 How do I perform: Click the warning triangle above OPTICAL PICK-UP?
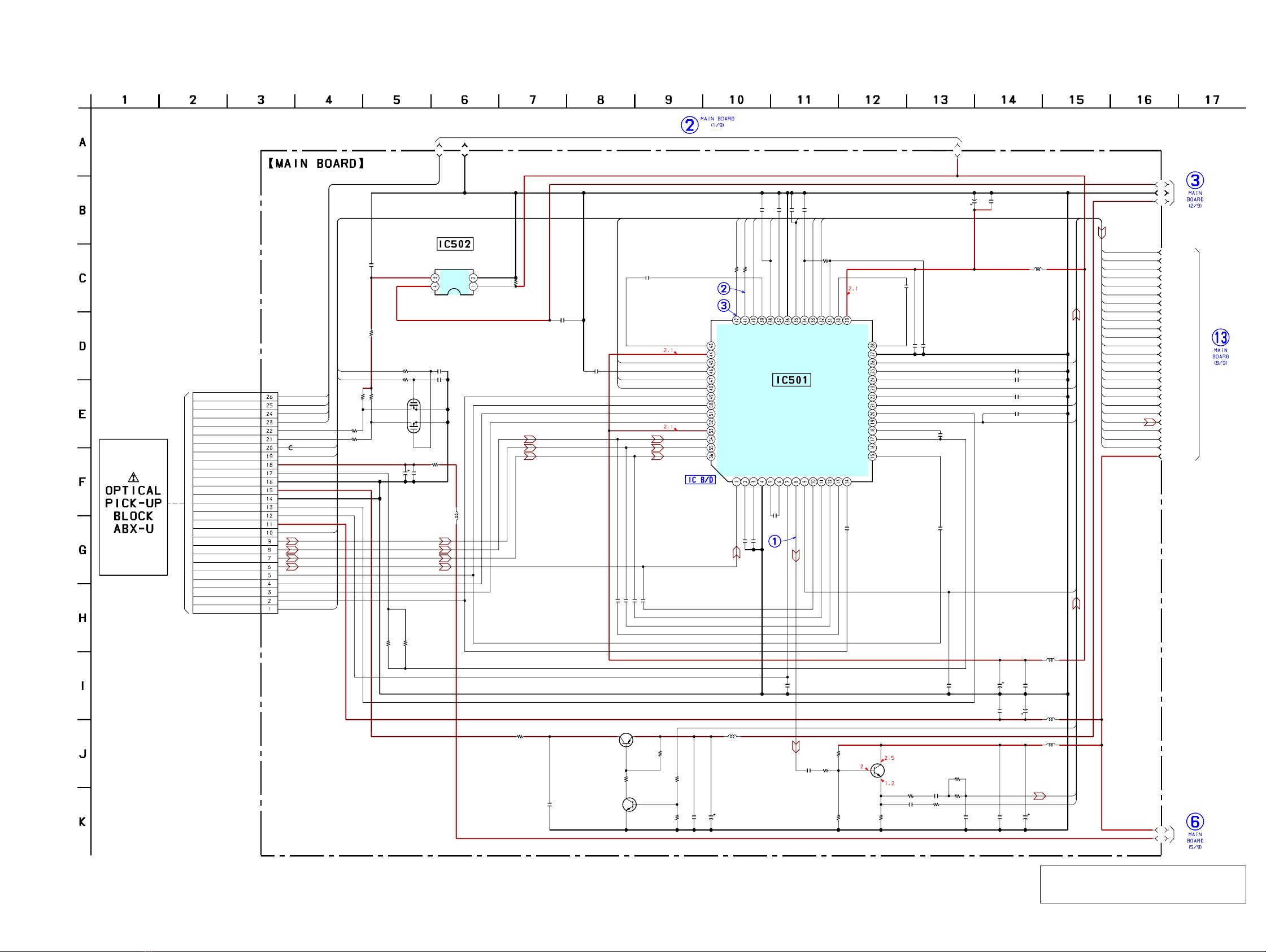click(x=133, y=477)
